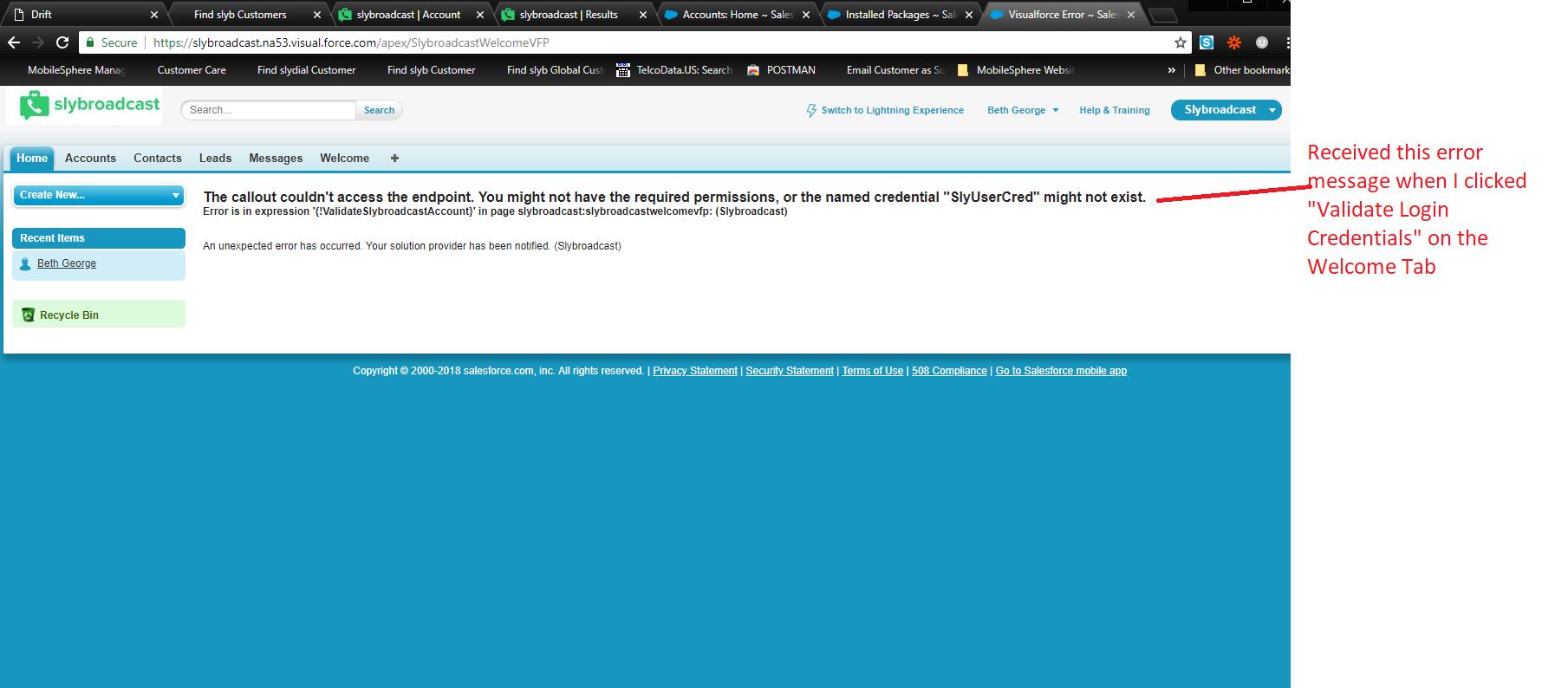Open the Create New dropdown
The width and height of the screenshot is (1568, 688).
tap(99, 195)
